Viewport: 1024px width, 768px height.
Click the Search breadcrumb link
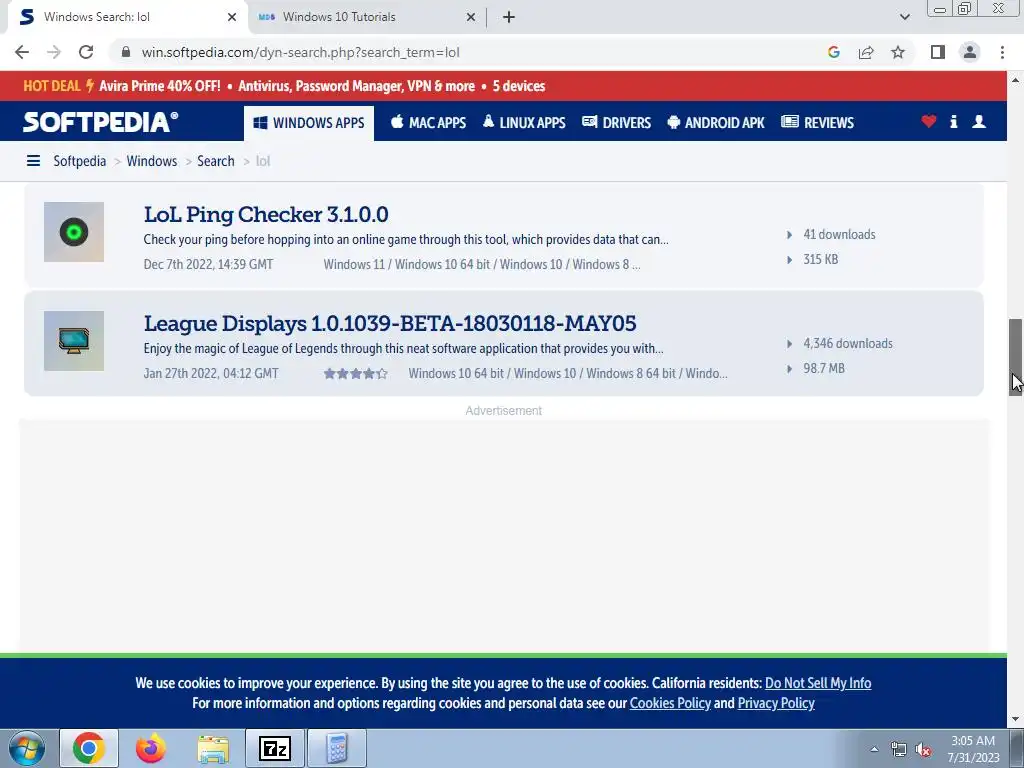[x=216, y=161]
